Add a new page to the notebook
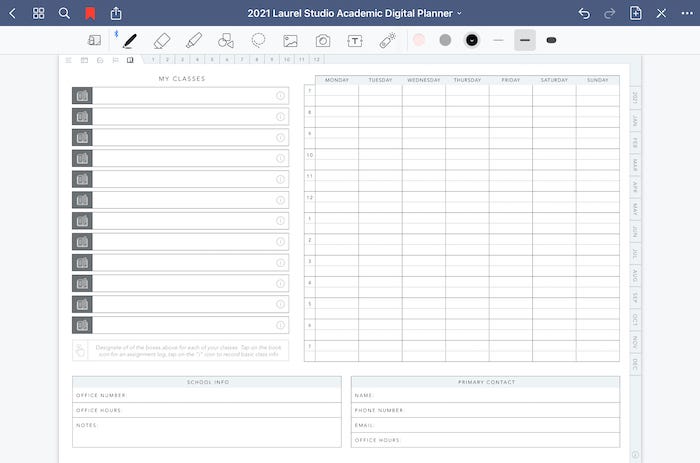700x463 pixels. (x=635, y=13)
